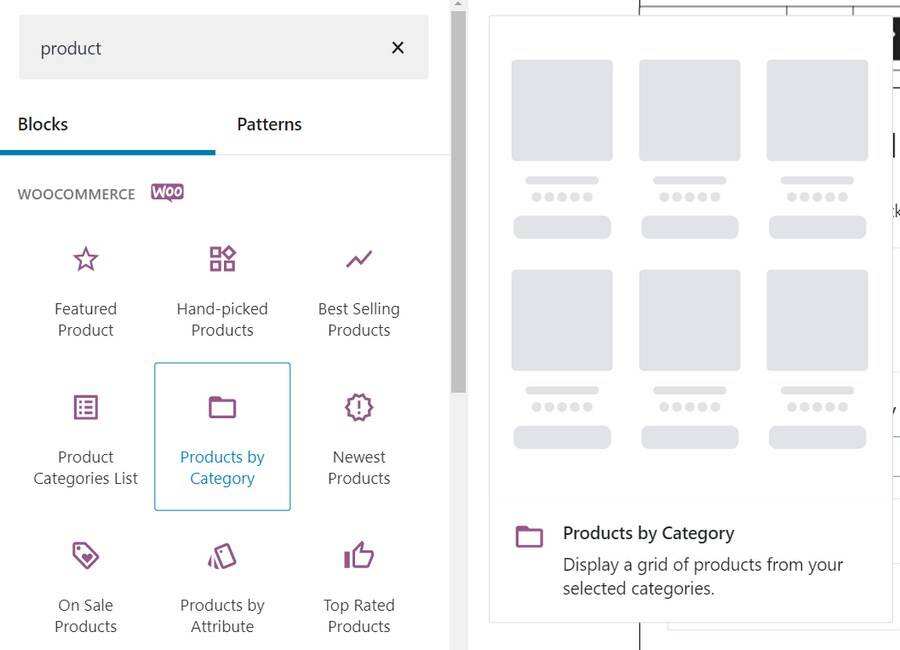Click the first product placeholder in preview grid
The height and width of the screenshot is (650, 900).
[x=562, y=110]
